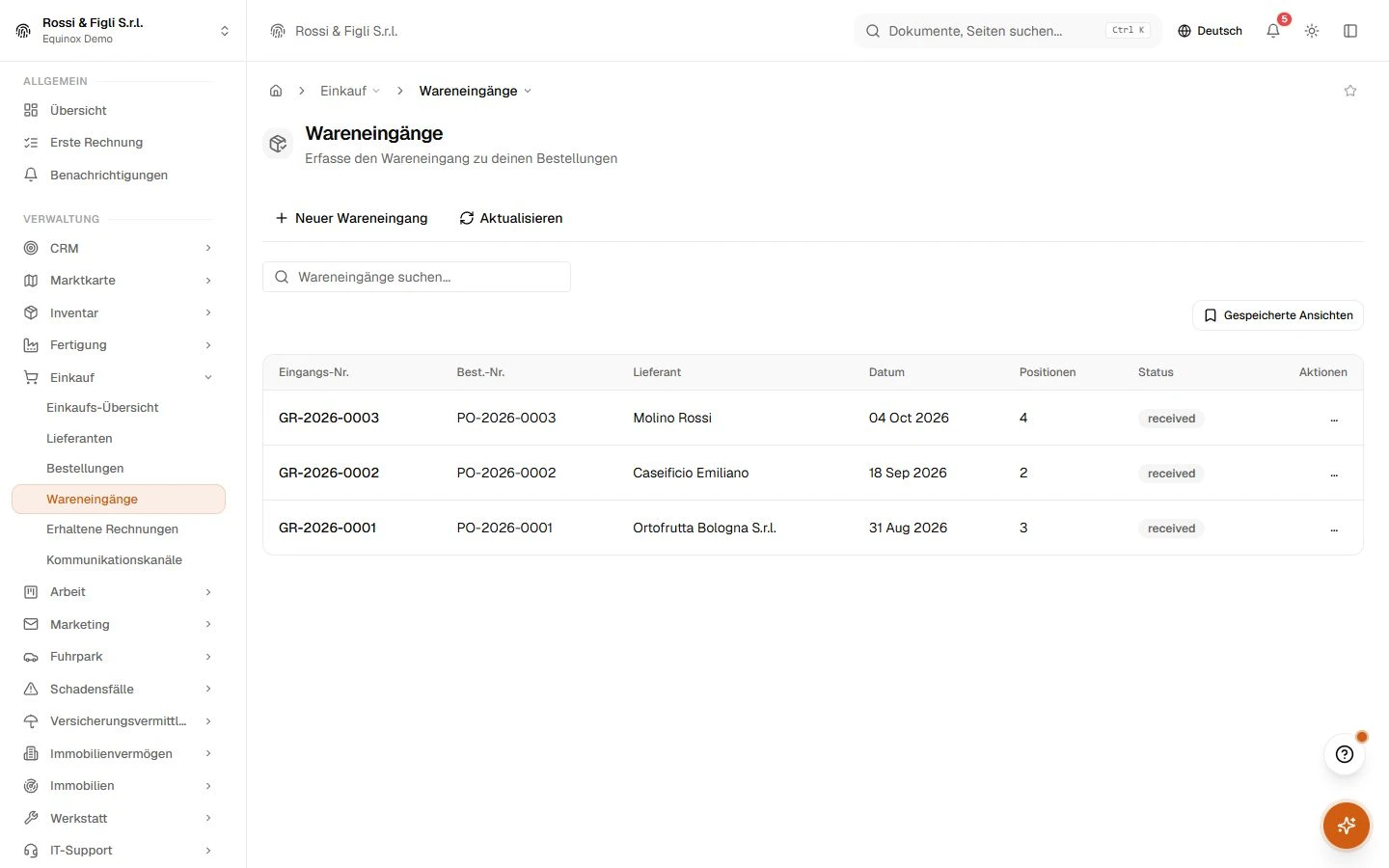The height and width of the screenshot is (868, 1389).
Task: Go to Bestellungen in the sidebar
Action: click(85, 468)
